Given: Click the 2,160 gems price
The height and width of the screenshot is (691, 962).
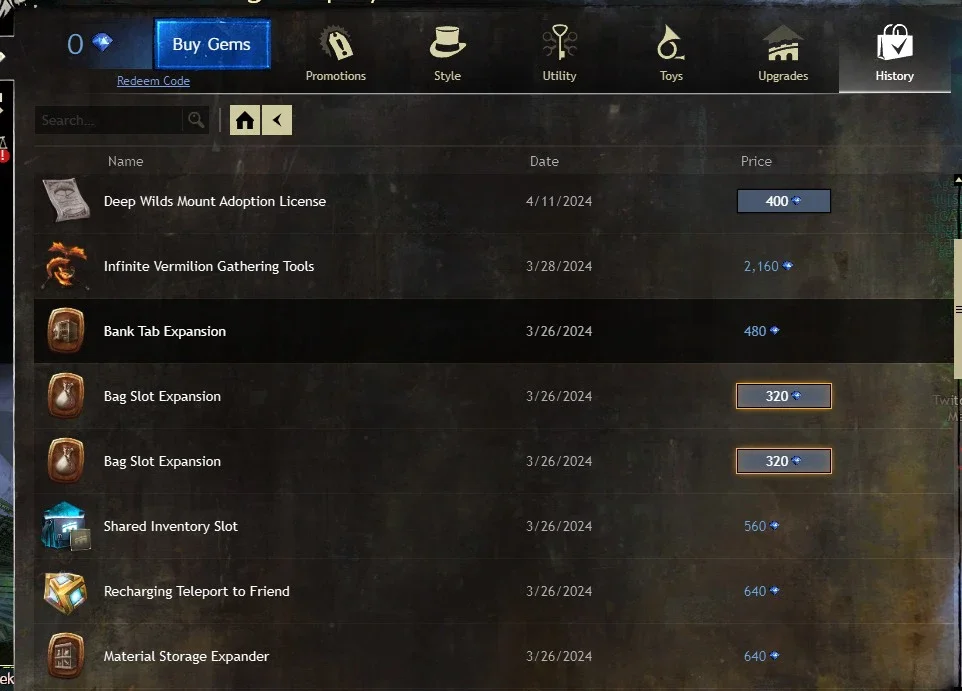Looking at the screenshot, I should pyautogui.click(x=768, y=266).
